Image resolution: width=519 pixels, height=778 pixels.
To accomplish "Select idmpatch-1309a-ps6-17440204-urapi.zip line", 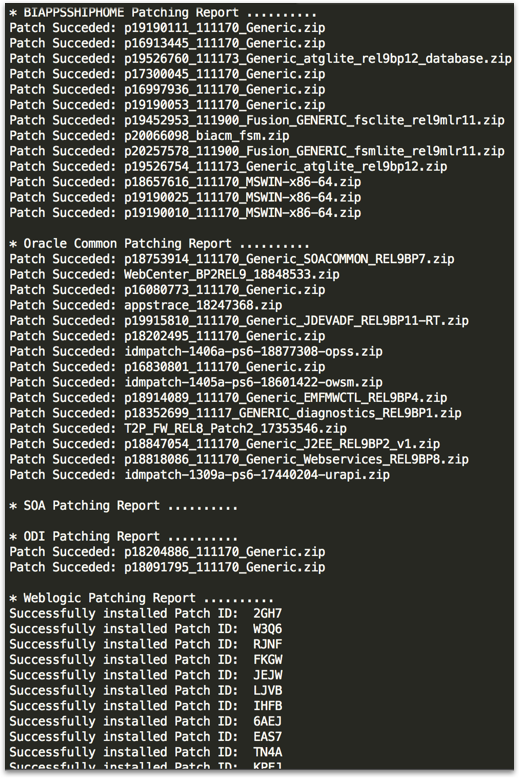I will tap(199, 474).
